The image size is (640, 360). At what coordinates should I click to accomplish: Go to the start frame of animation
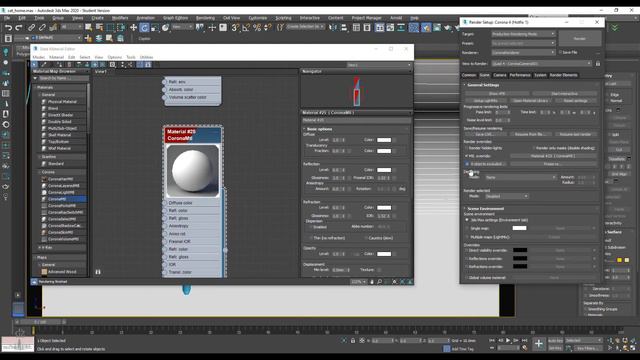pos(492,340)
